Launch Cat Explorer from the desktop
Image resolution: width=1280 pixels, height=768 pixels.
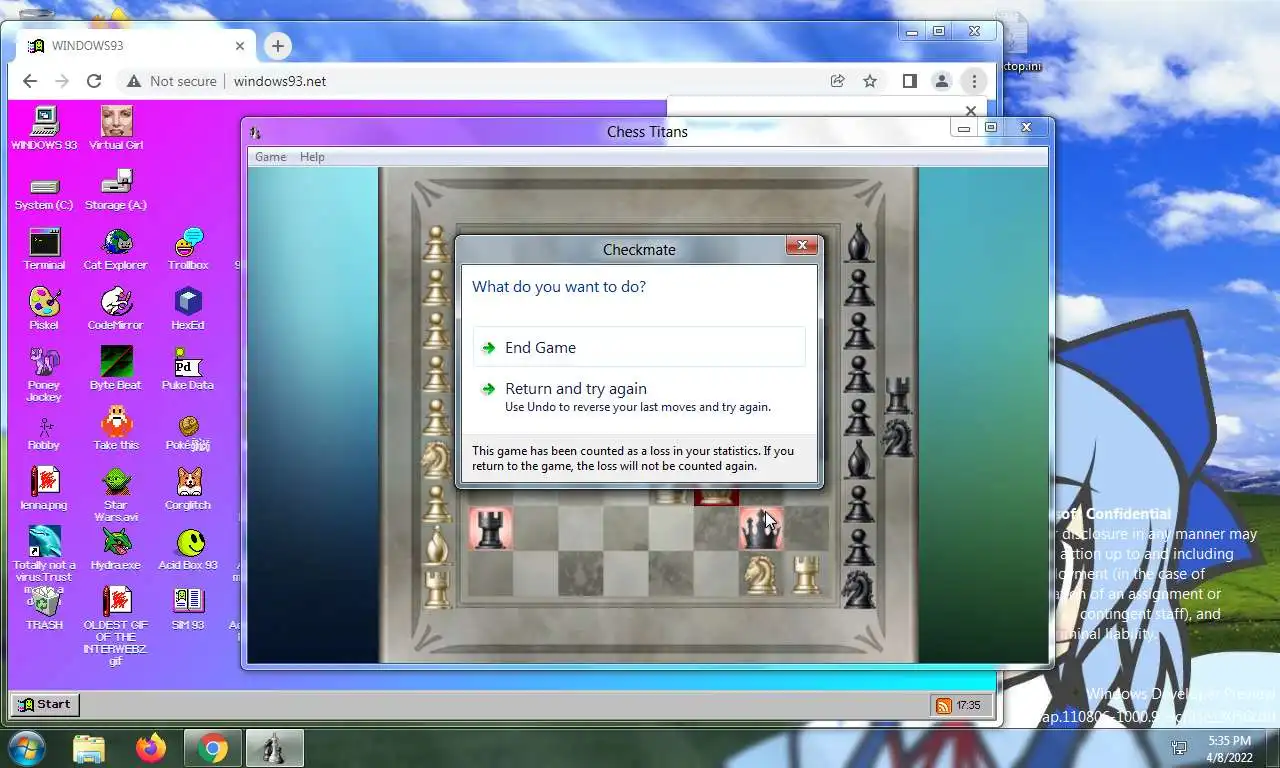pyautogui.click(x=116, y=249)
